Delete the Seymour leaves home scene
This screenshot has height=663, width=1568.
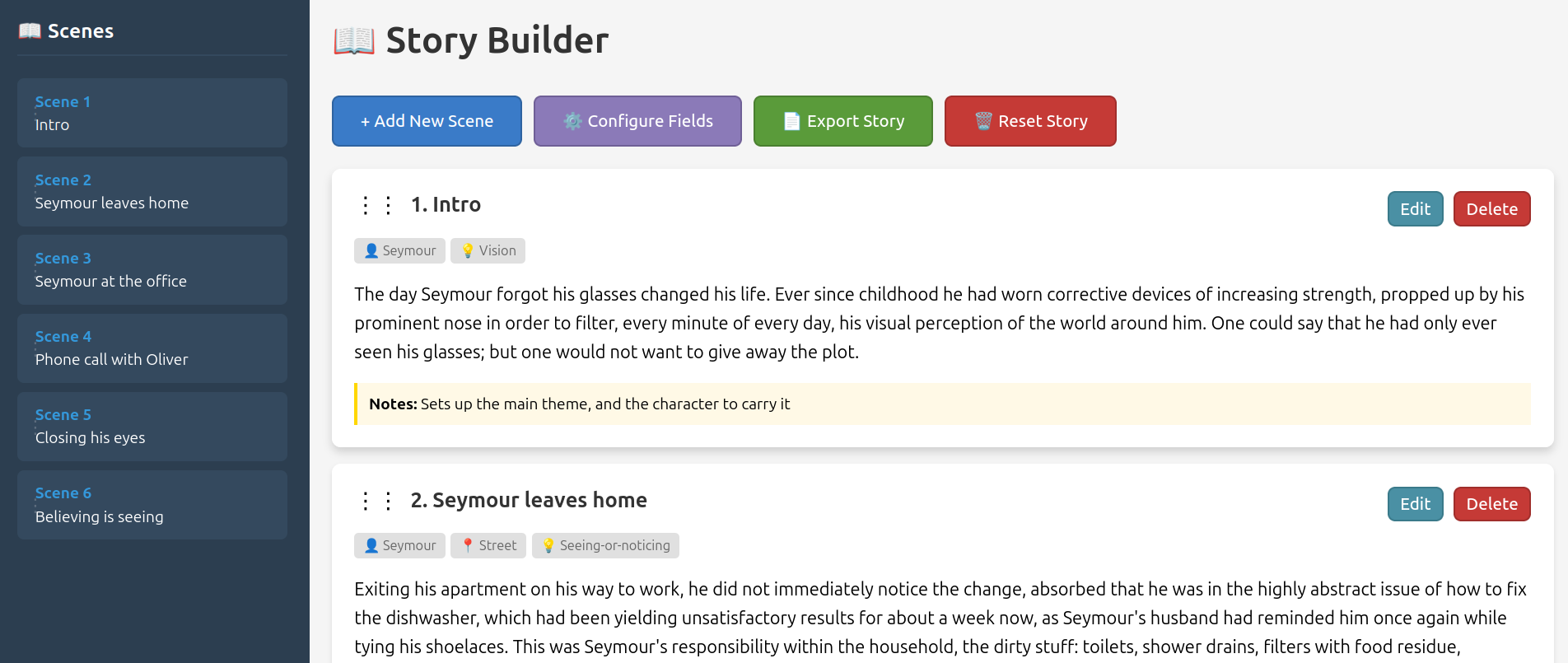pos(1491,504)
